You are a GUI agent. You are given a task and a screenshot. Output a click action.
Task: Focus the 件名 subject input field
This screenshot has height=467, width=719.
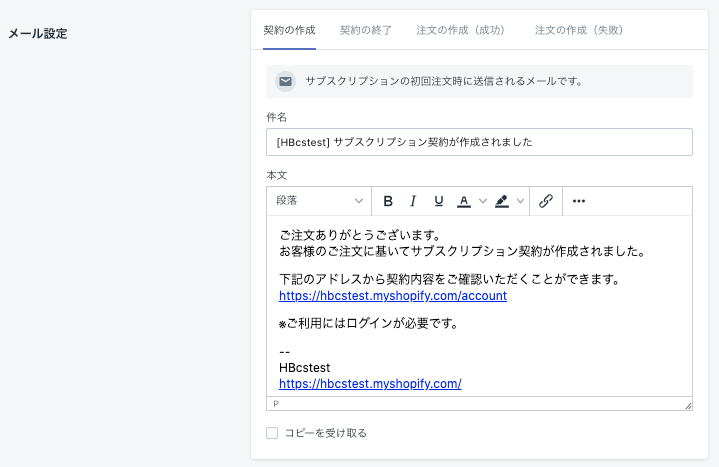479,142
